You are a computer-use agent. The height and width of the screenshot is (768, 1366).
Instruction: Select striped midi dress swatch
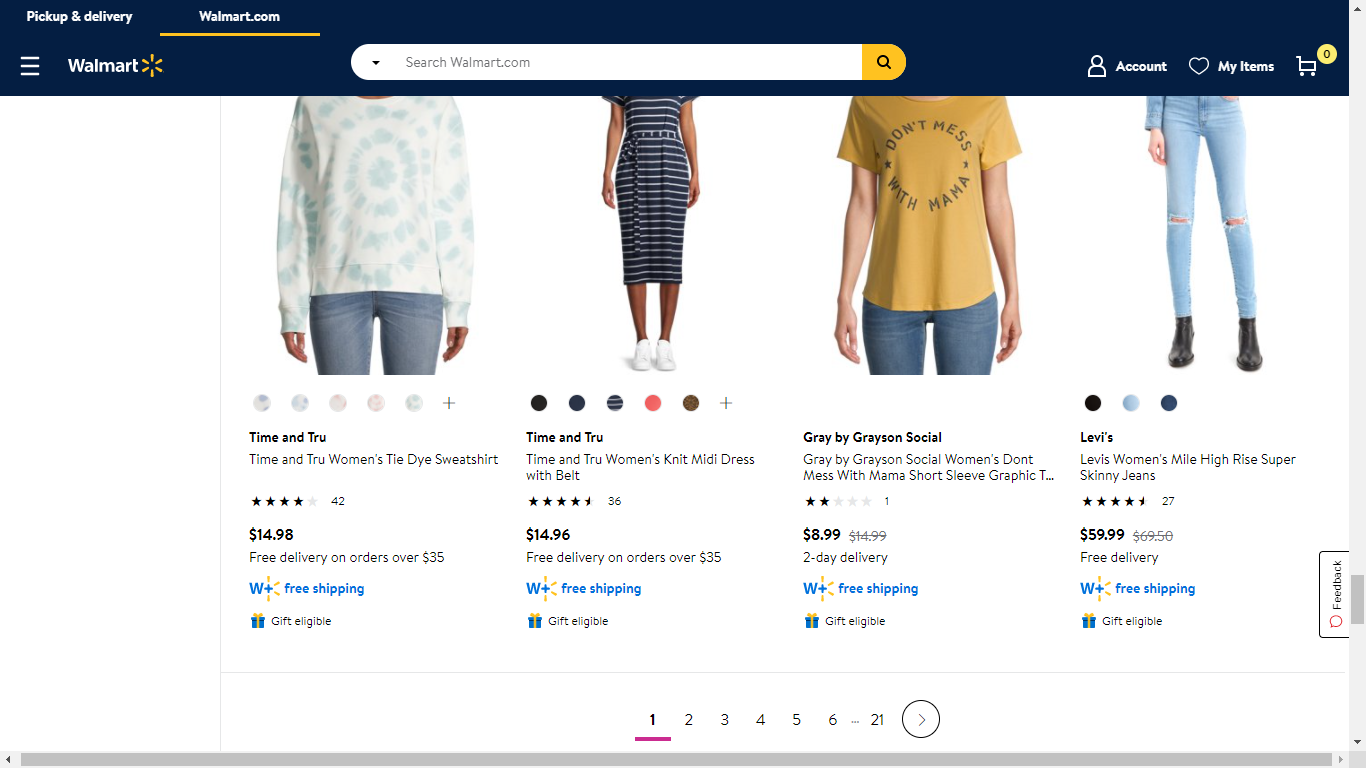pyautogui.click(x=615, y=403)
